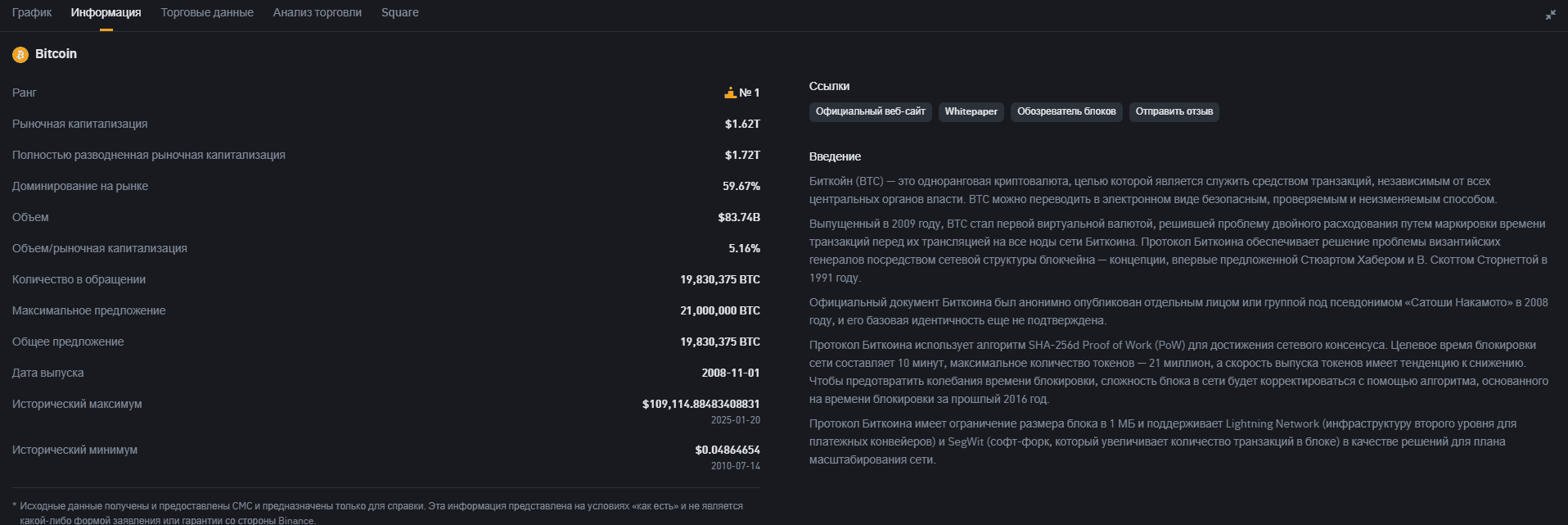Click the Дата выпуска label
The width and height of the screenshot is (1568, 525).
point(48,373)
